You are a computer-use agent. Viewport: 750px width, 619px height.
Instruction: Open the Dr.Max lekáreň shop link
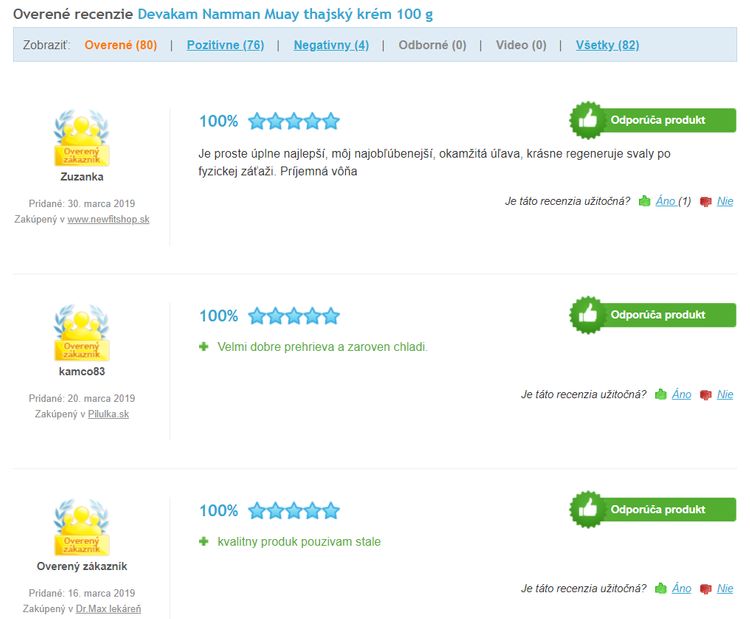pyautogui.click(x=108, y=608)
